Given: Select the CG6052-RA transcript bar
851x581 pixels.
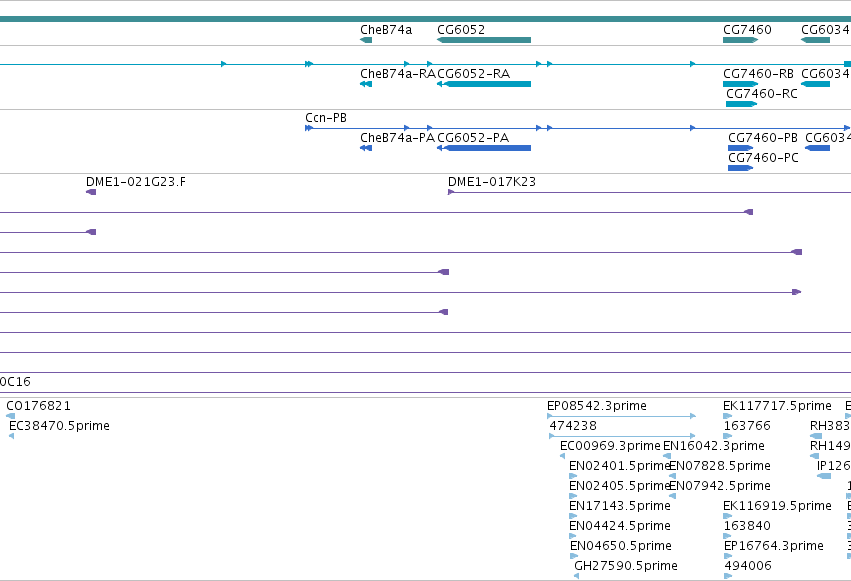Looking at the screenshot, I should (484, 84).
